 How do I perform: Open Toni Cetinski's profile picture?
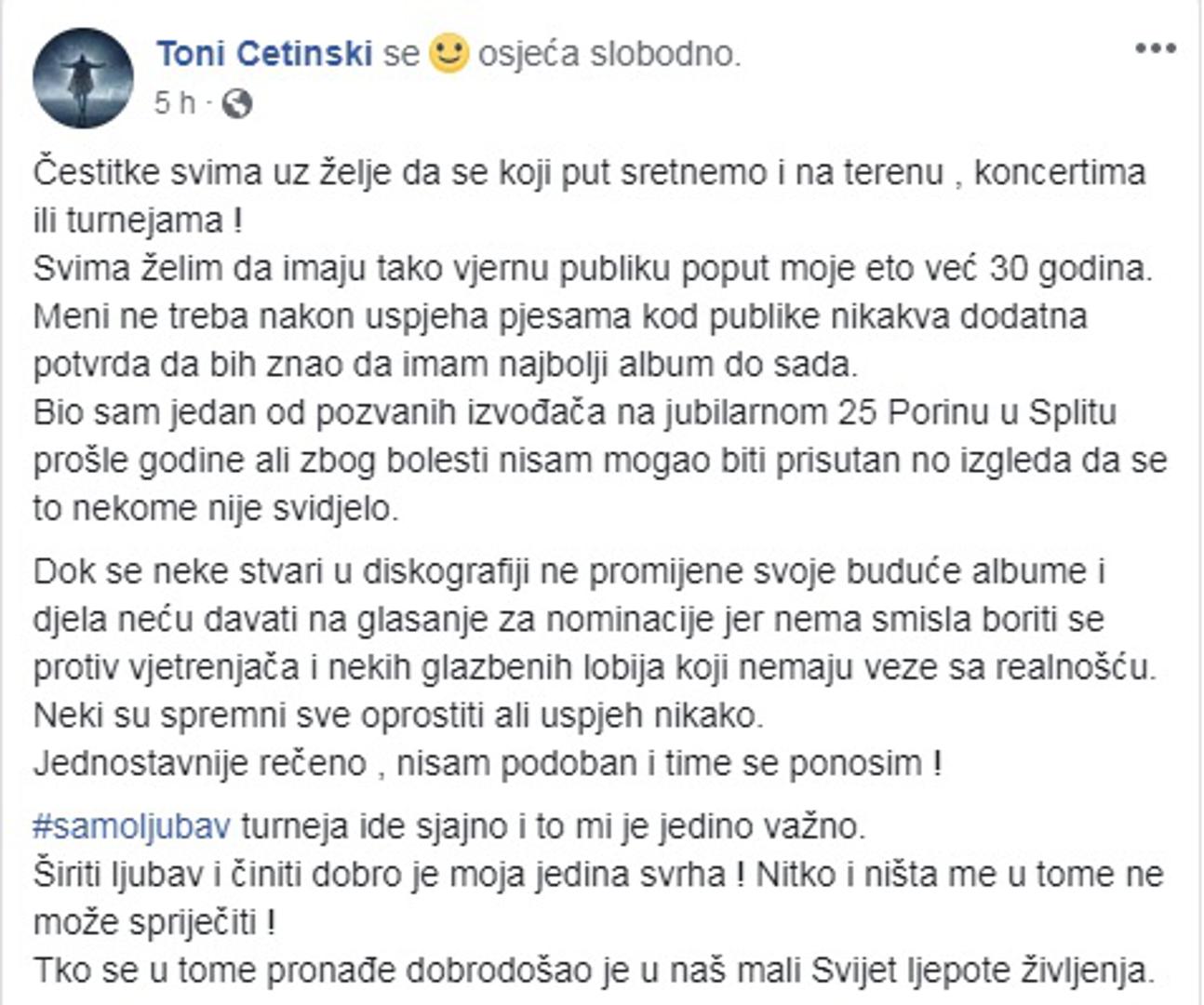(83, 77)
